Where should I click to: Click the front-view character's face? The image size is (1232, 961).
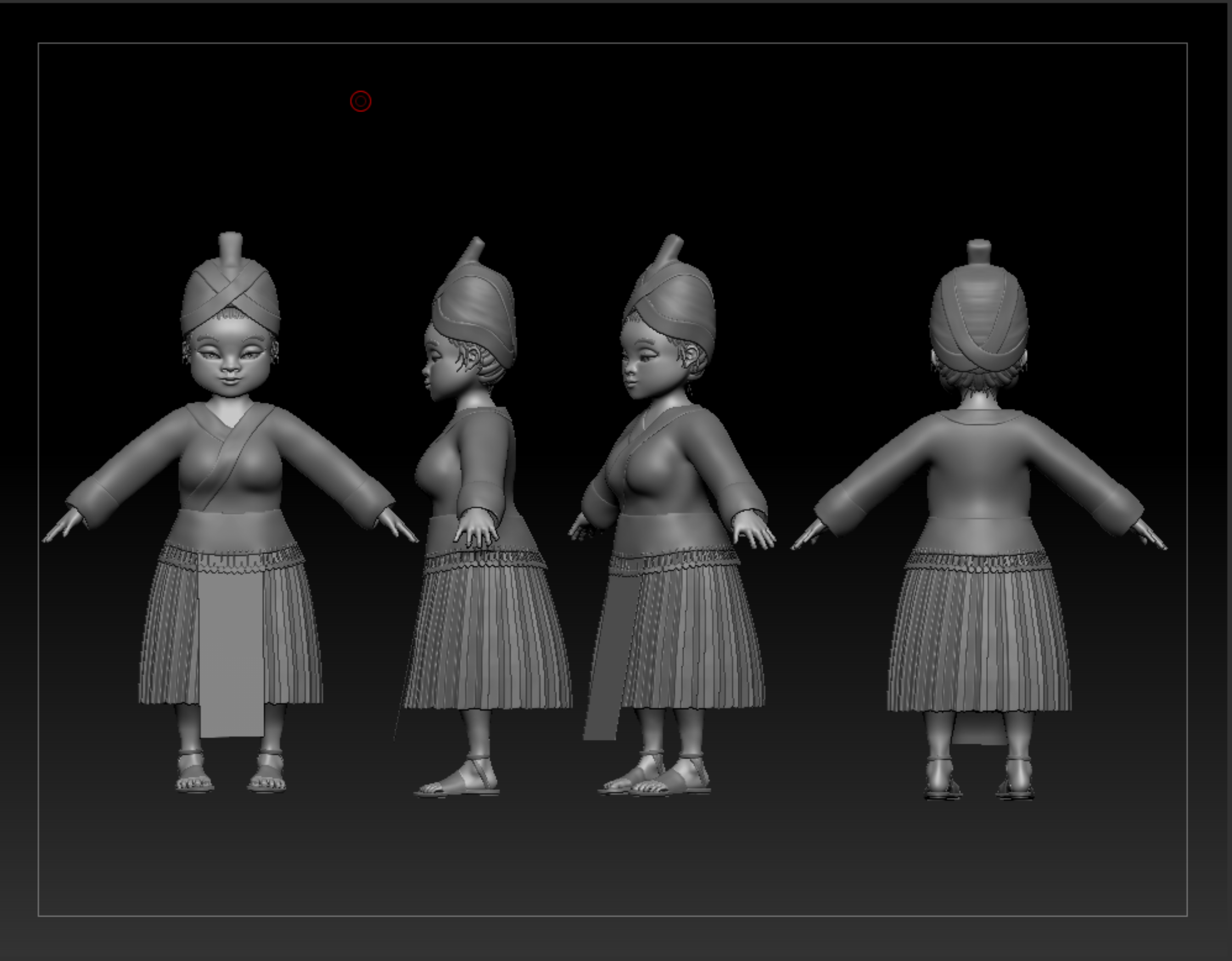point(229,361)
